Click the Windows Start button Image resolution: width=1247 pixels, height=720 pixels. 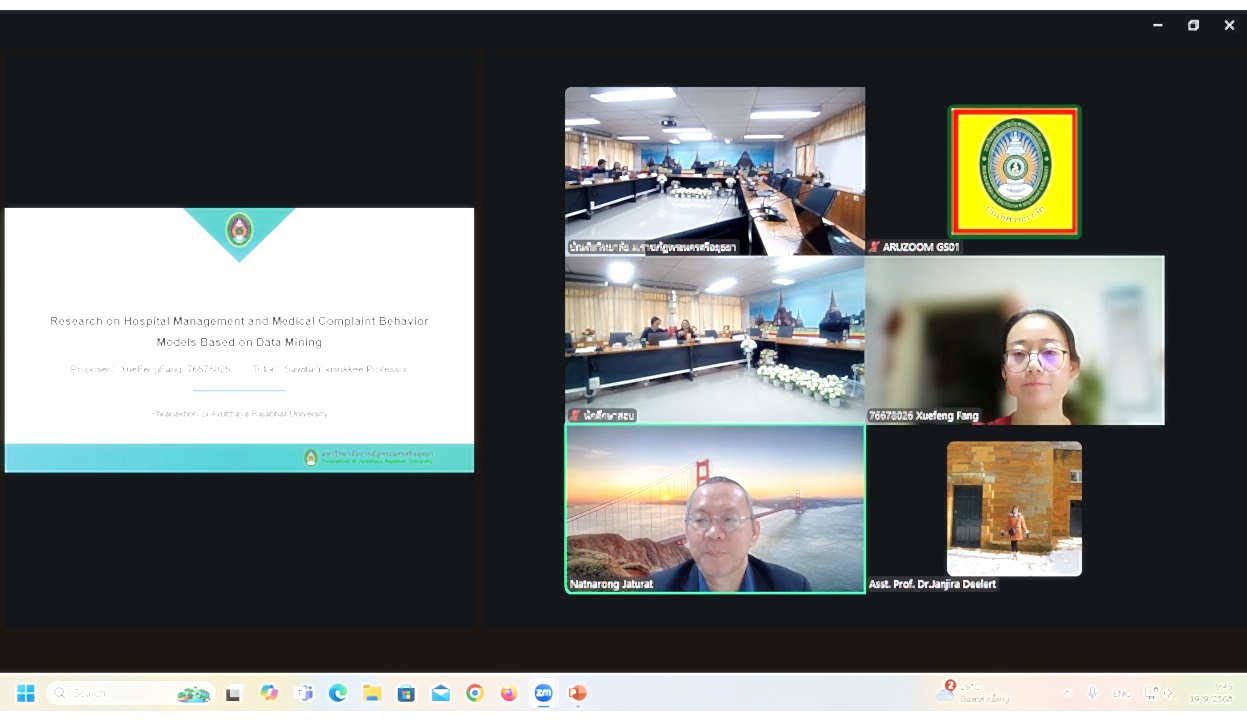26,693
